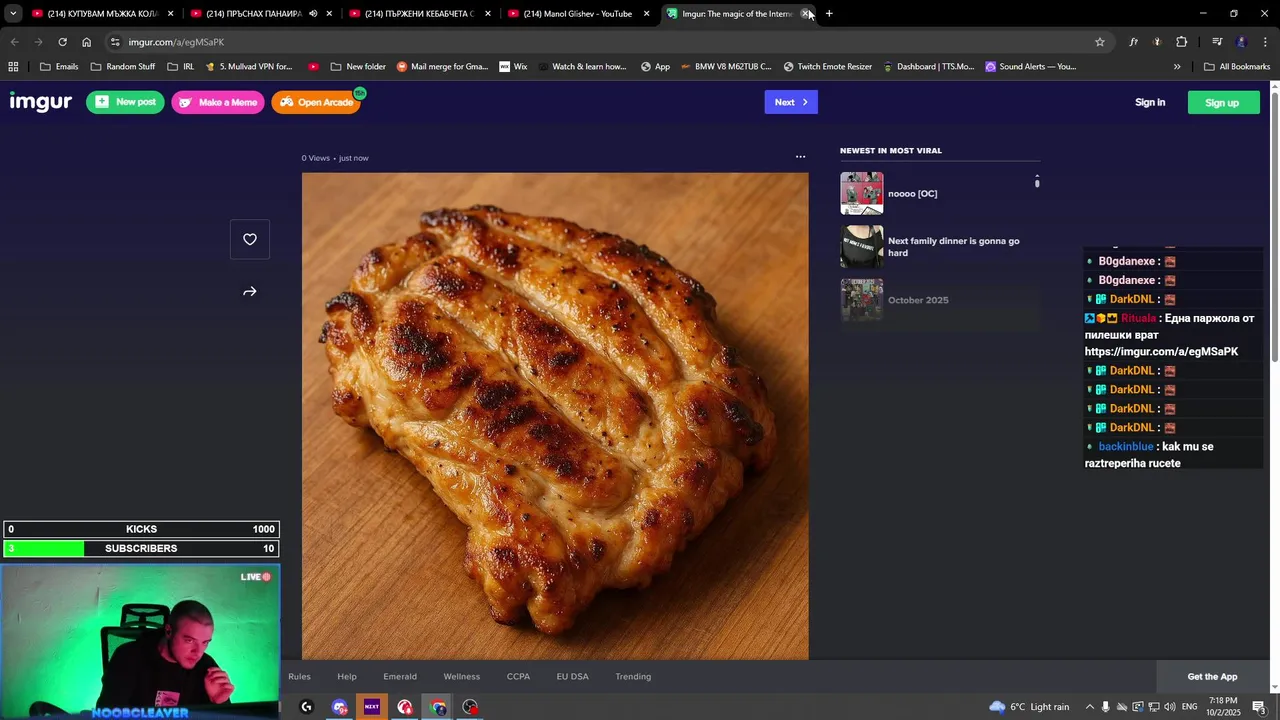The width and height of the screenshot is (1280, 720).
Task: Reload the page with the refresh icon
Action: tap(62, 42)
